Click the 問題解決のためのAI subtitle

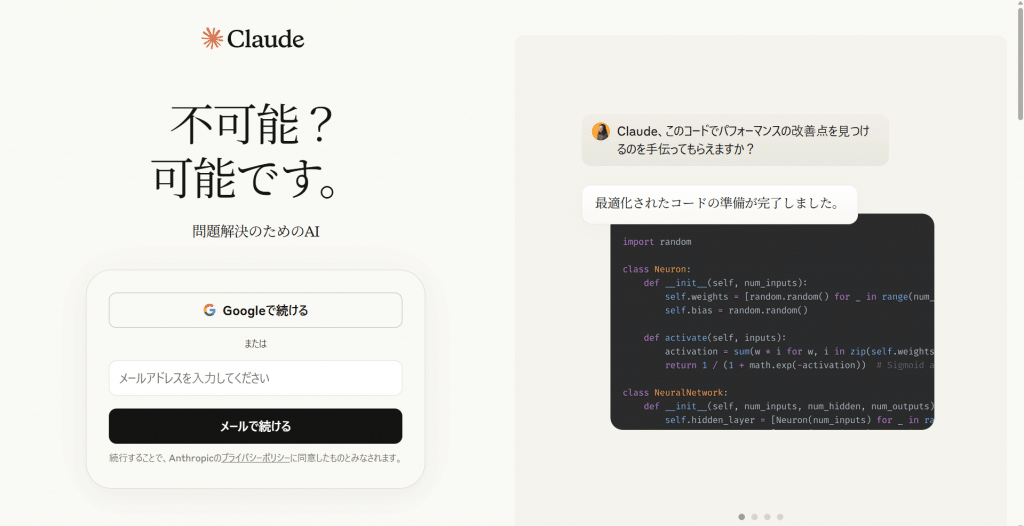tap(256, 231)
